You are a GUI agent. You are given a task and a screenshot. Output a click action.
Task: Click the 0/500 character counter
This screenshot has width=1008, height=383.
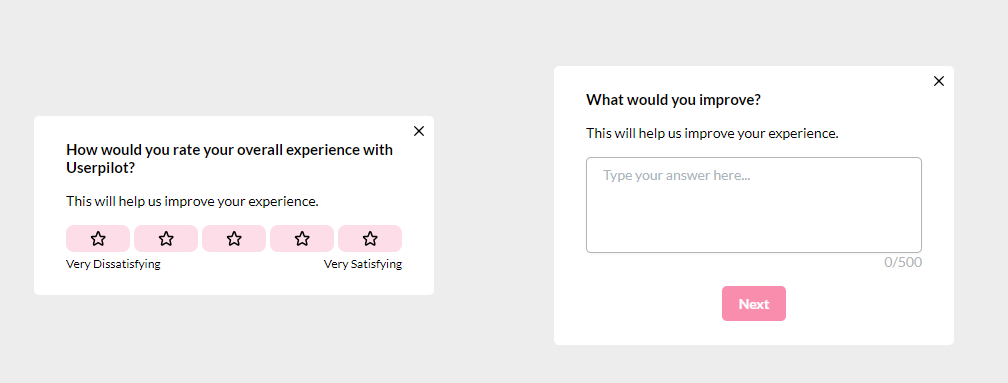[x=903, y=262]
